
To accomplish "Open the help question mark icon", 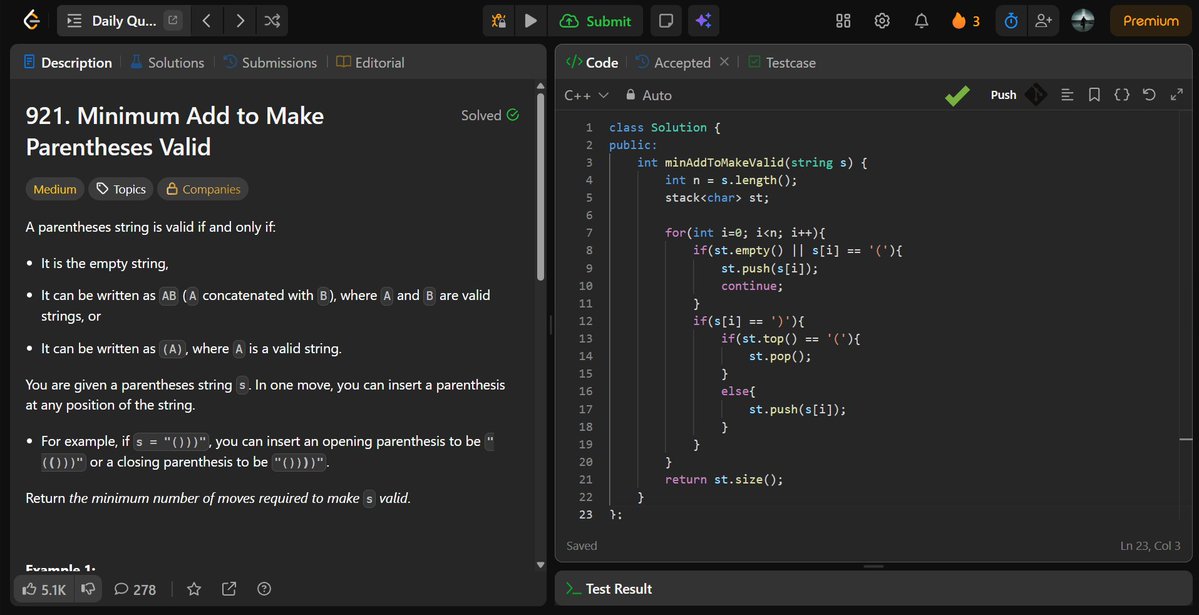I will [x=264, y=589].
